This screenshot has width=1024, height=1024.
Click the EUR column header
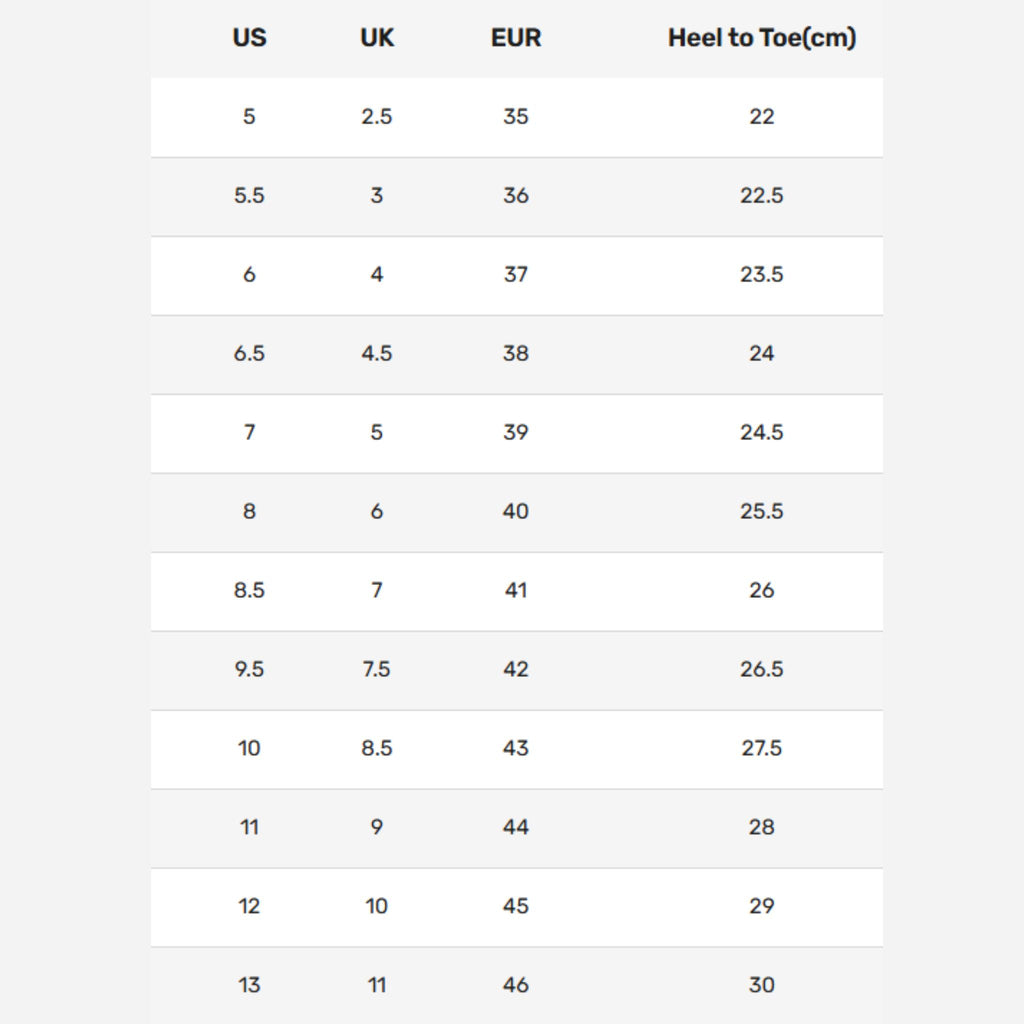pyautogui.click(x=516, y=38)
